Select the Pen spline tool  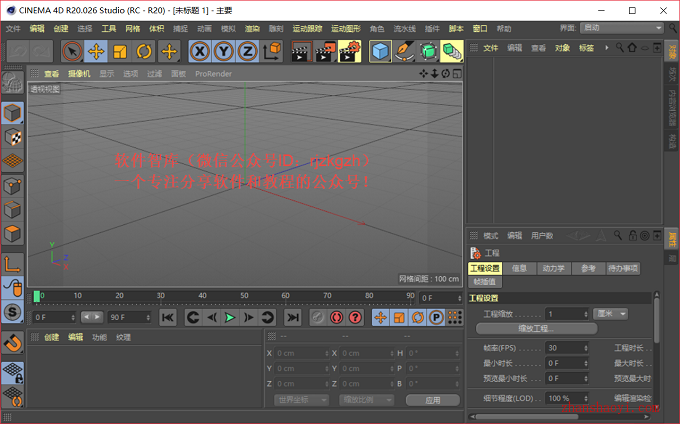coord(404,52)
